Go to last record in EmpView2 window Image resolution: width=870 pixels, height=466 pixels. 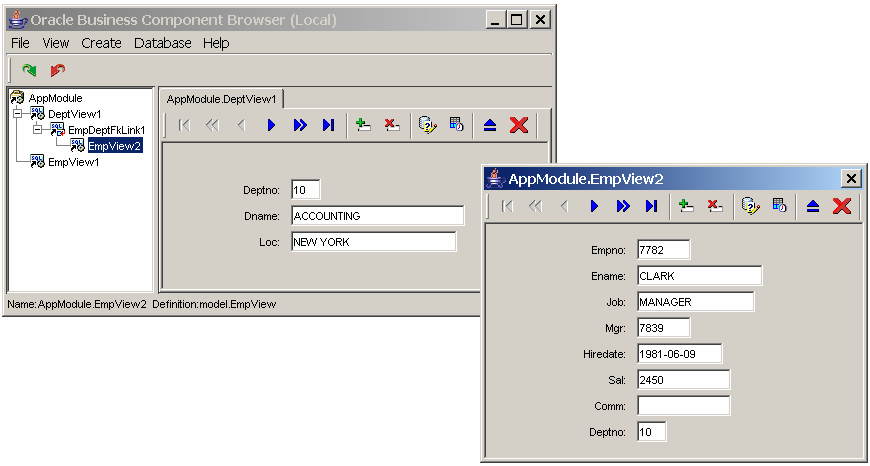coord(651,206)
